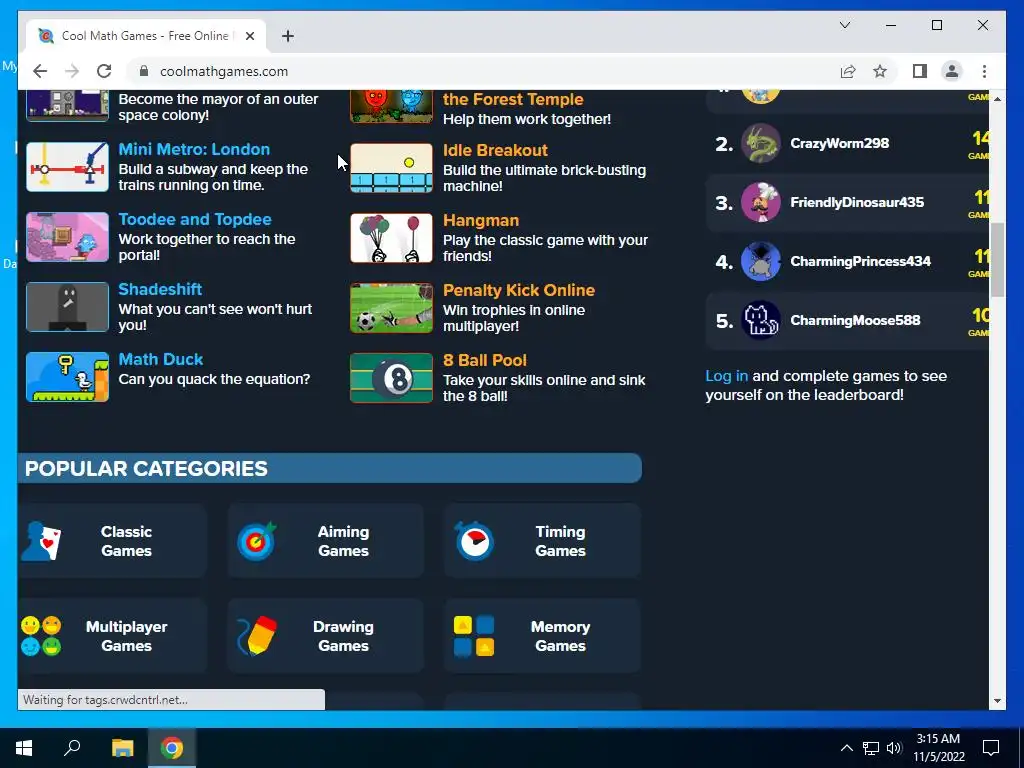Open the Multiplayer Games category

click(112, 635)
